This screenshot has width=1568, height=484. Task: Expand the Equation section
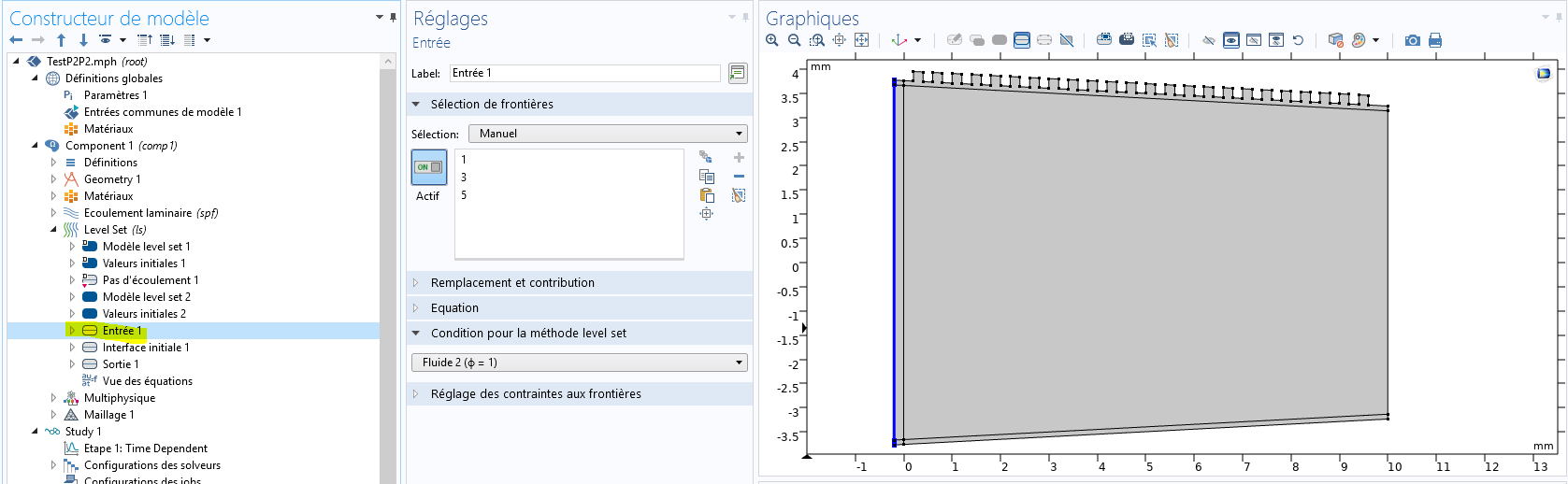454,308
